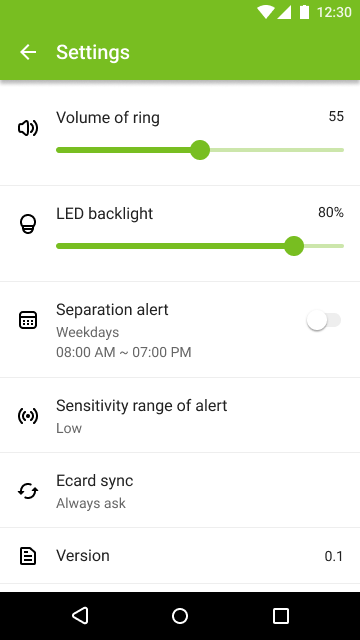Image resolution: width=360 pixels, height=640 pixels.
Task: Enable the Separation alert switch
Action: coord(324,320)
